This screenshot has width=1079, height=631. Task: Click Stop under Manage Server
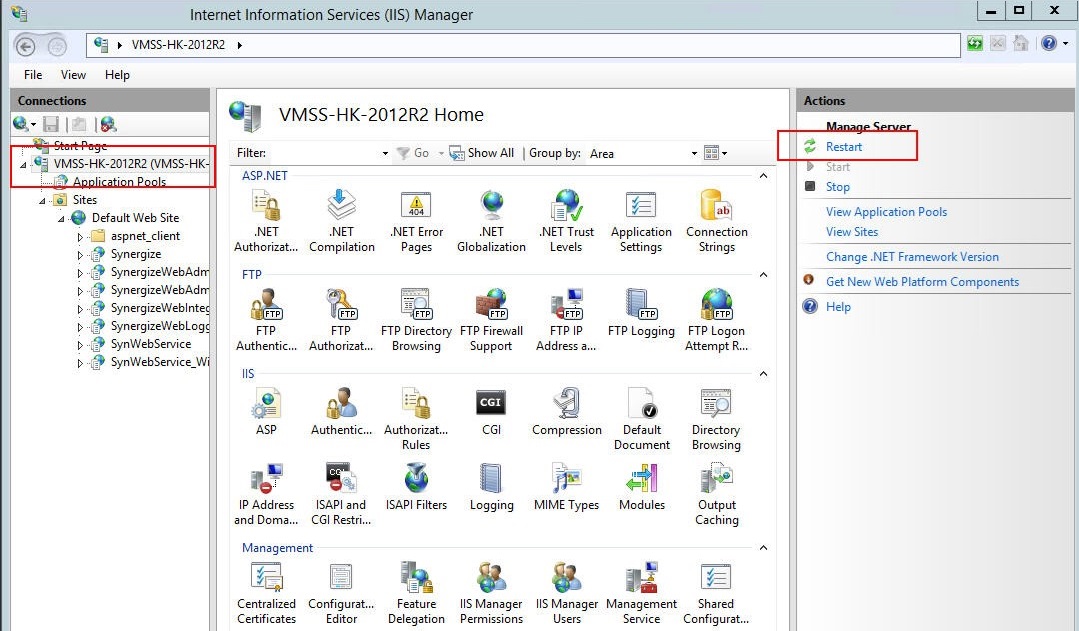[x=837, y=186]
